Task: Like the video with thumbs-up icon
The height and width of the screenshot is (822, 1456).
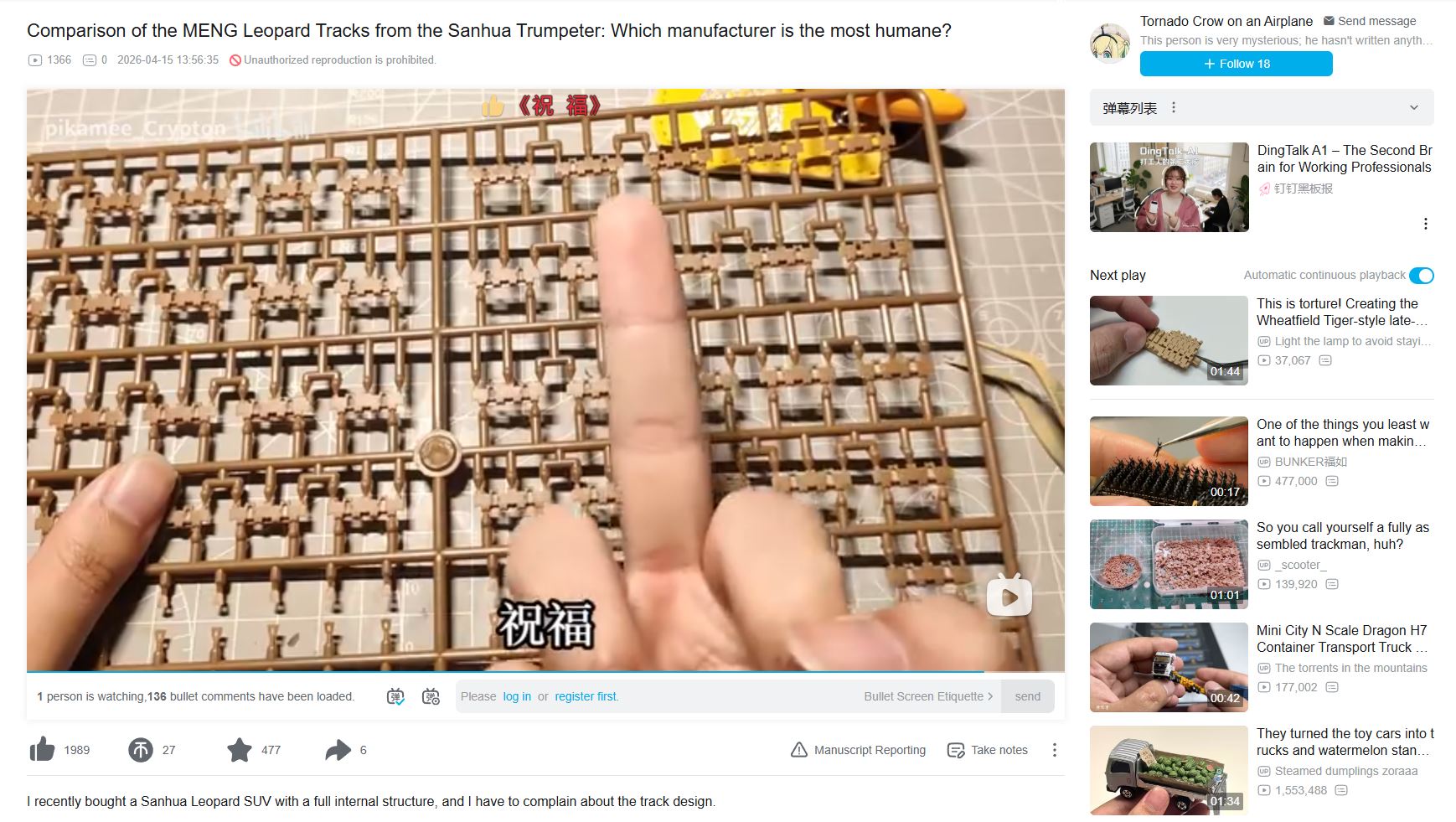Action: coord(42,749)
